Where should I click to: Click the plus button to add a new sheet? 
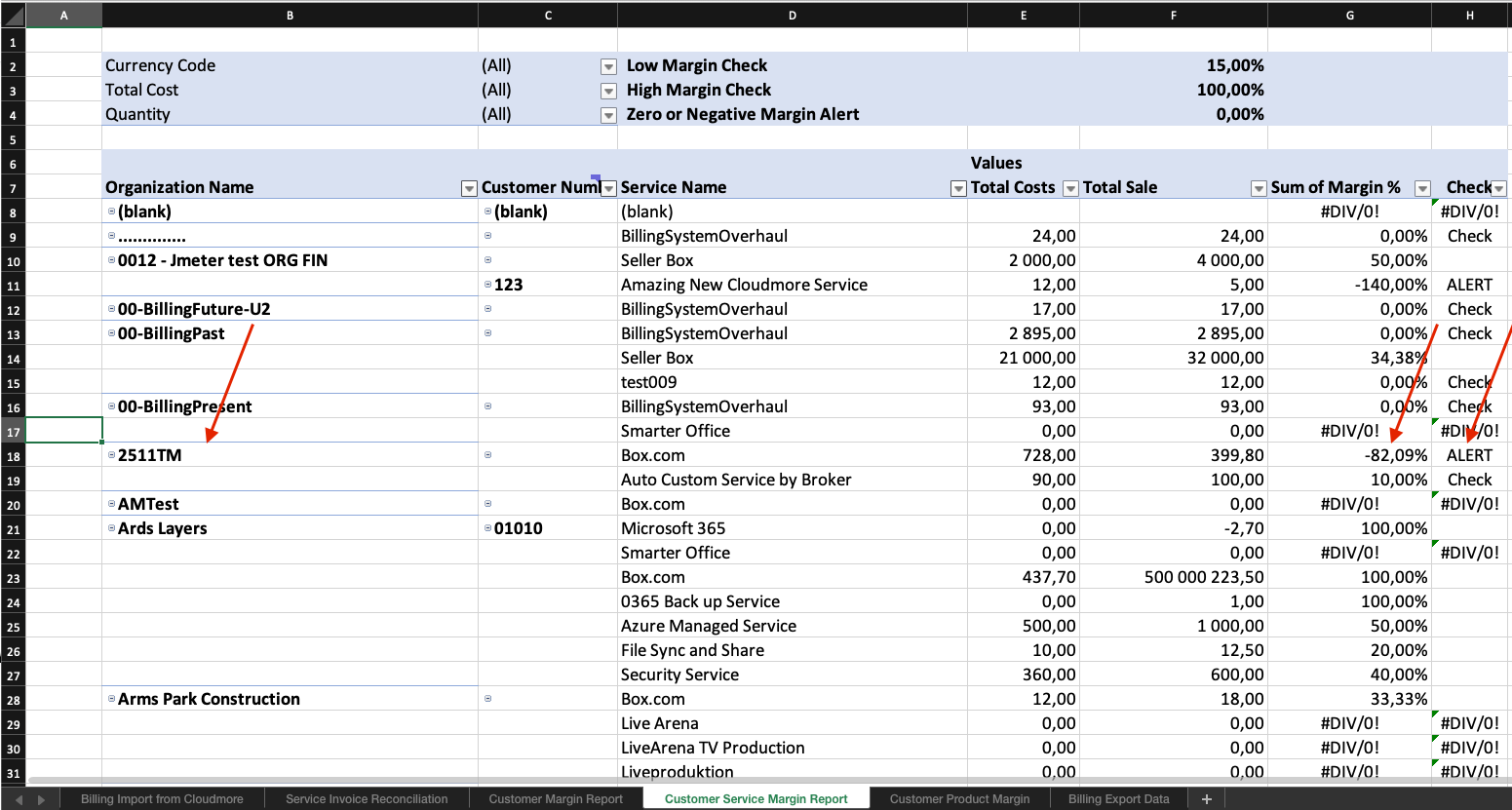1206,799
